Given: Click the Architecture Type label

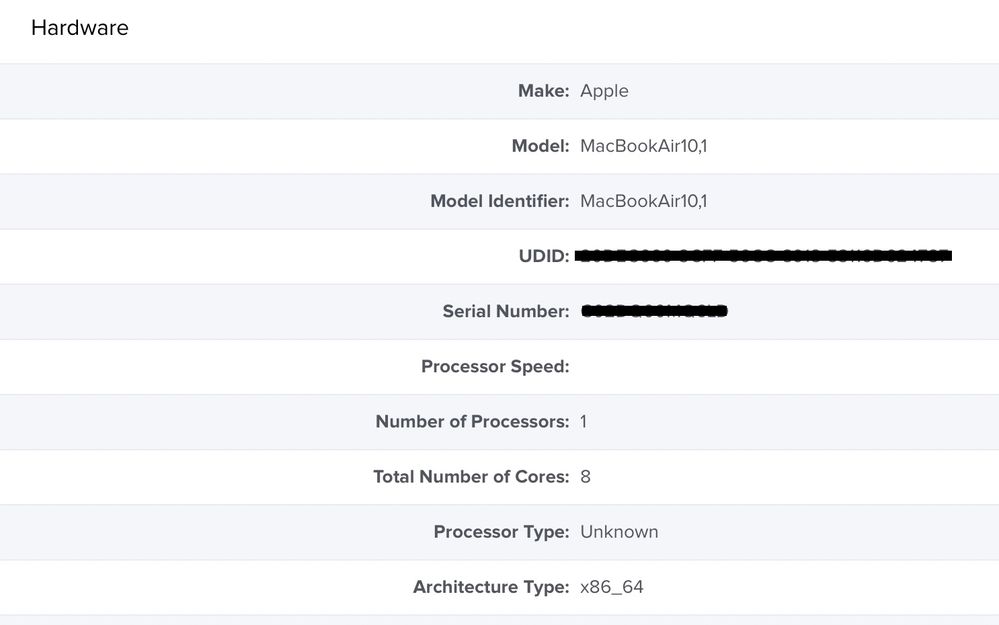Looking at the screenshot, I should click(x=491, y=587).
